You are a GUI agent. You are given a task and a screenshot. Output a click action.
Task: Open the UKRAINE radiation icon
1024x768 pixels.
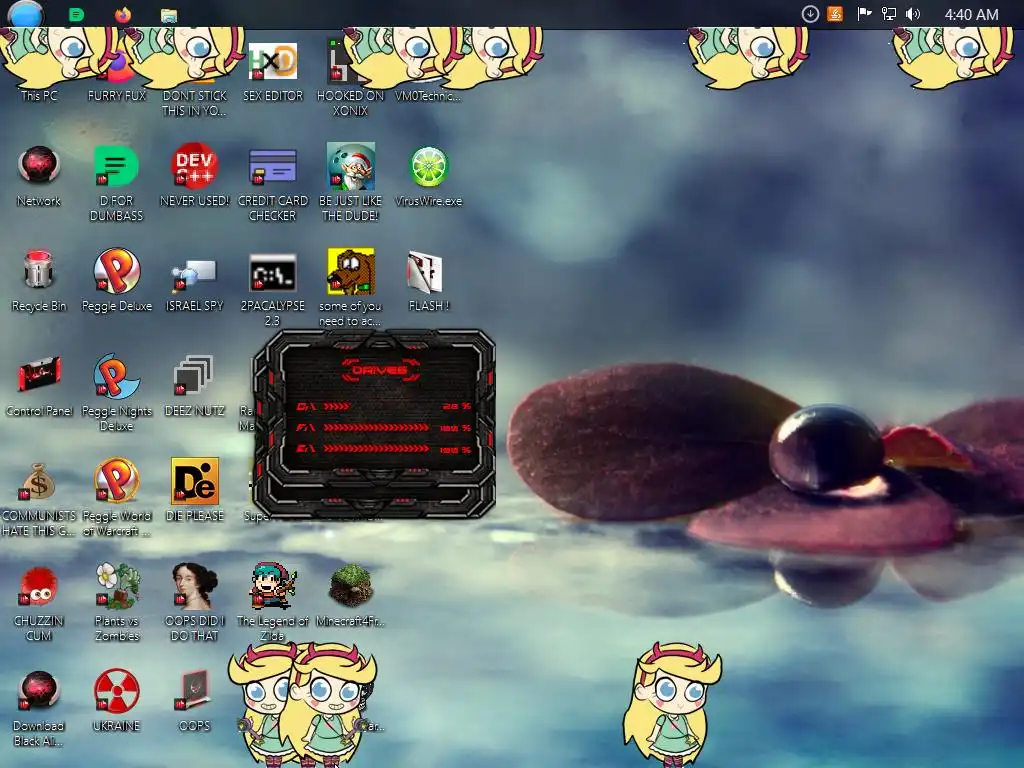(x=116, y=701)
